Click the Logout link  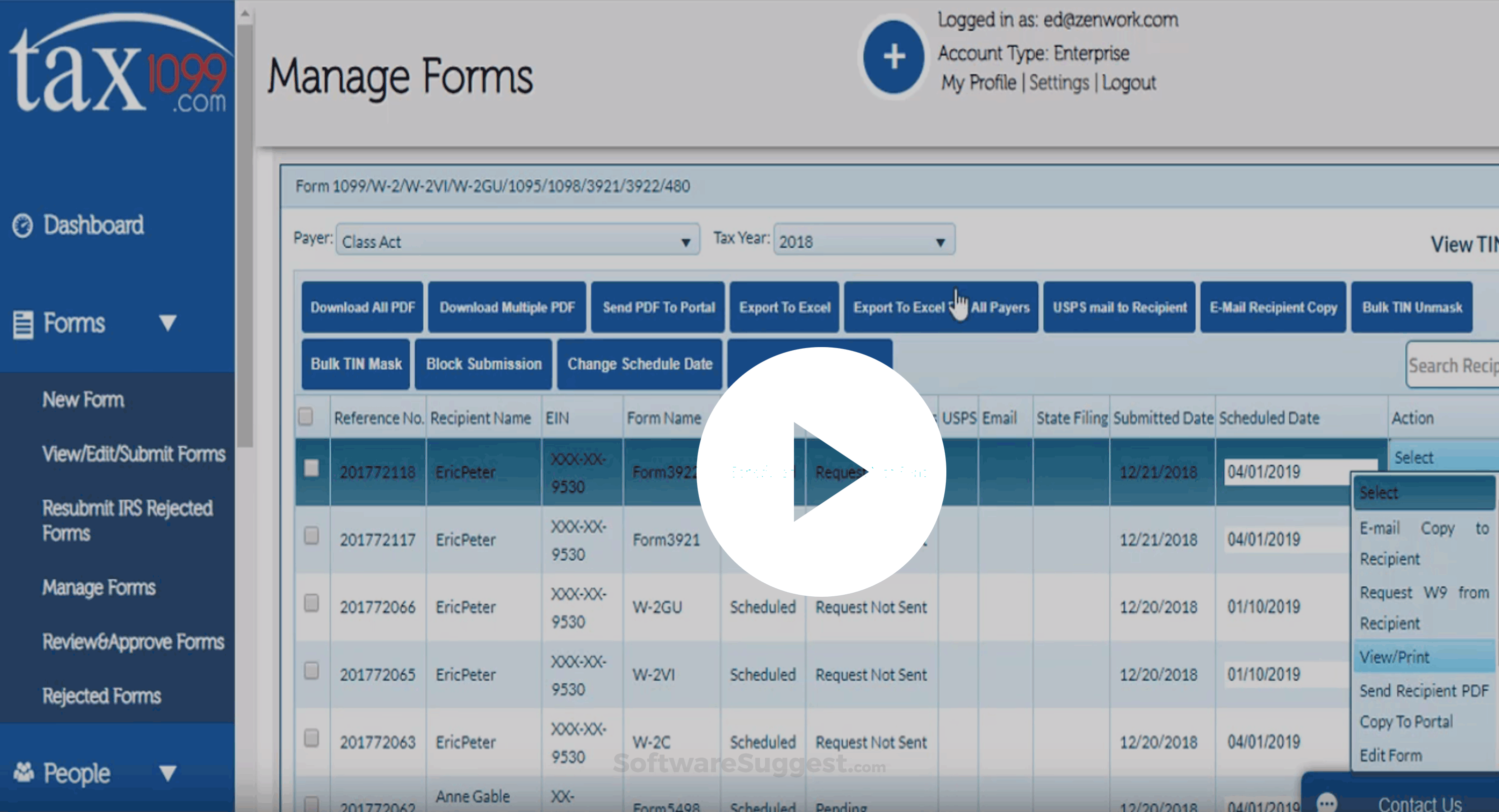(x=1129, y=82)
